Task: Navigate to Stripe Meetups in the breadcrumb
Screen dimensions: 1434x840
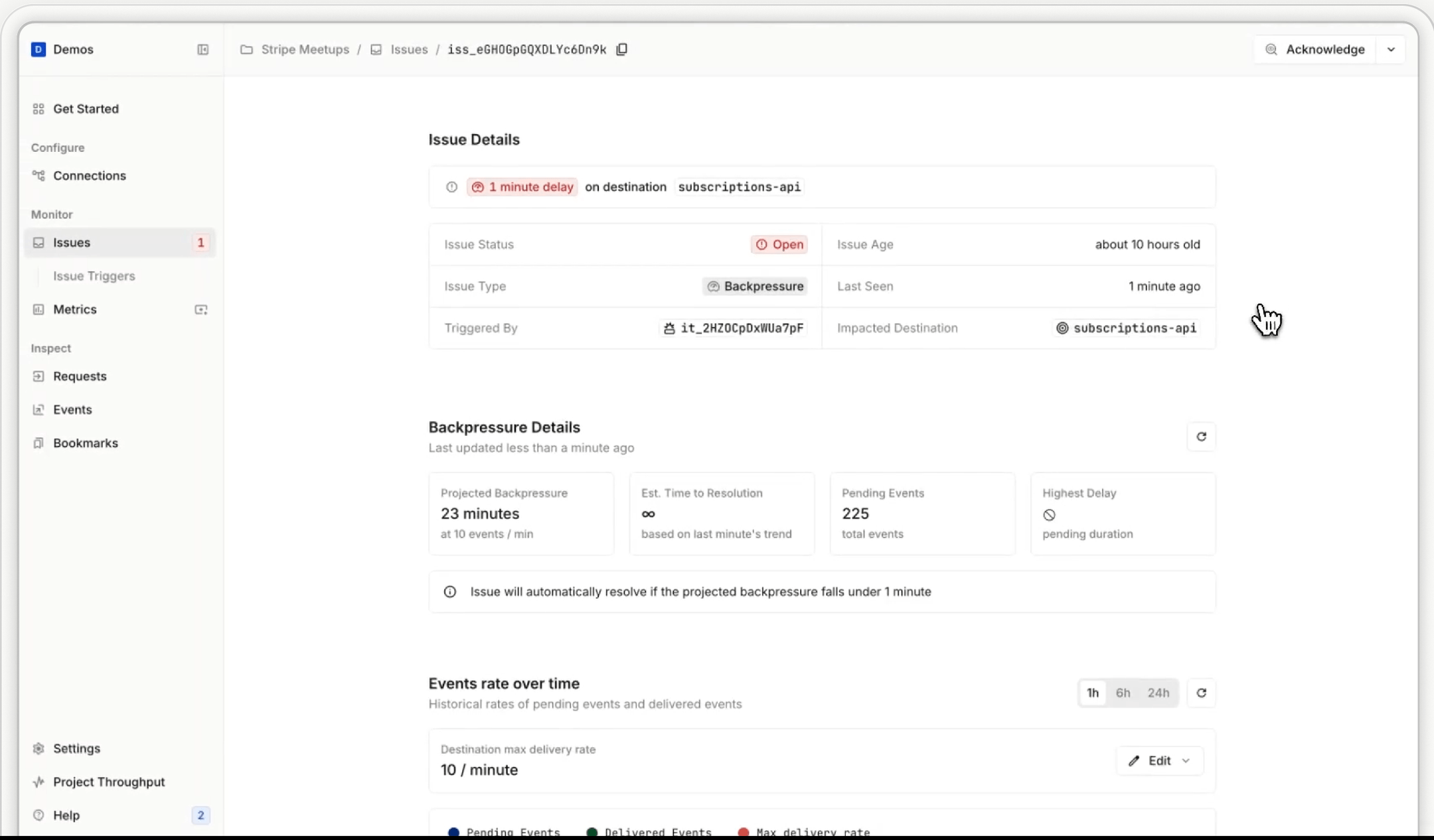Action: (x=305, y=49)
